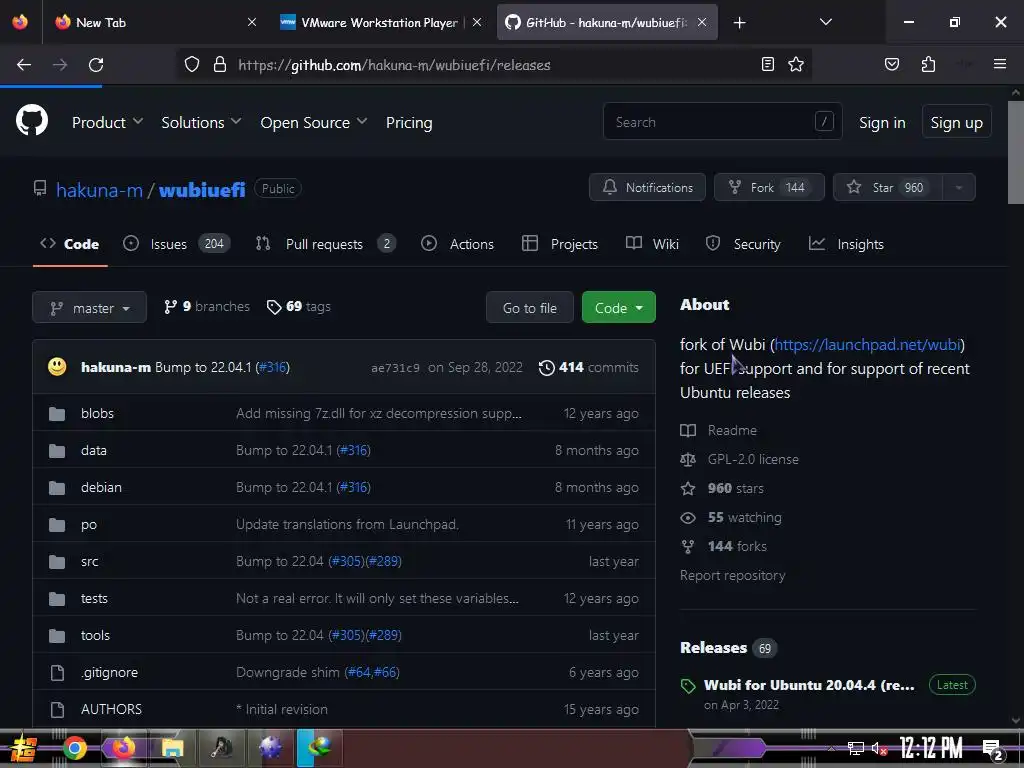The width and height of the screenshot is (1024, 768).
Task: Switch to the VMware Workstation Player tab
Action: [x=380, y=22]
